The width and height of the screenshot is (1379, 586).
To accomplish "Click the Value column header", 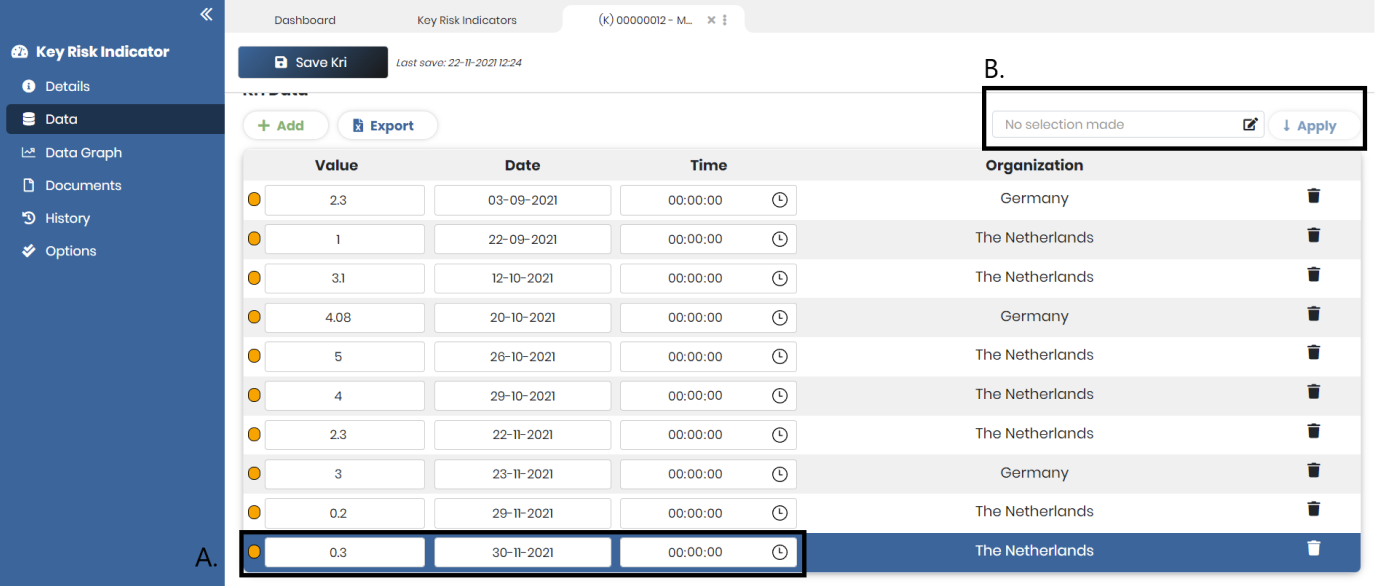I will [x=336, y=165].
